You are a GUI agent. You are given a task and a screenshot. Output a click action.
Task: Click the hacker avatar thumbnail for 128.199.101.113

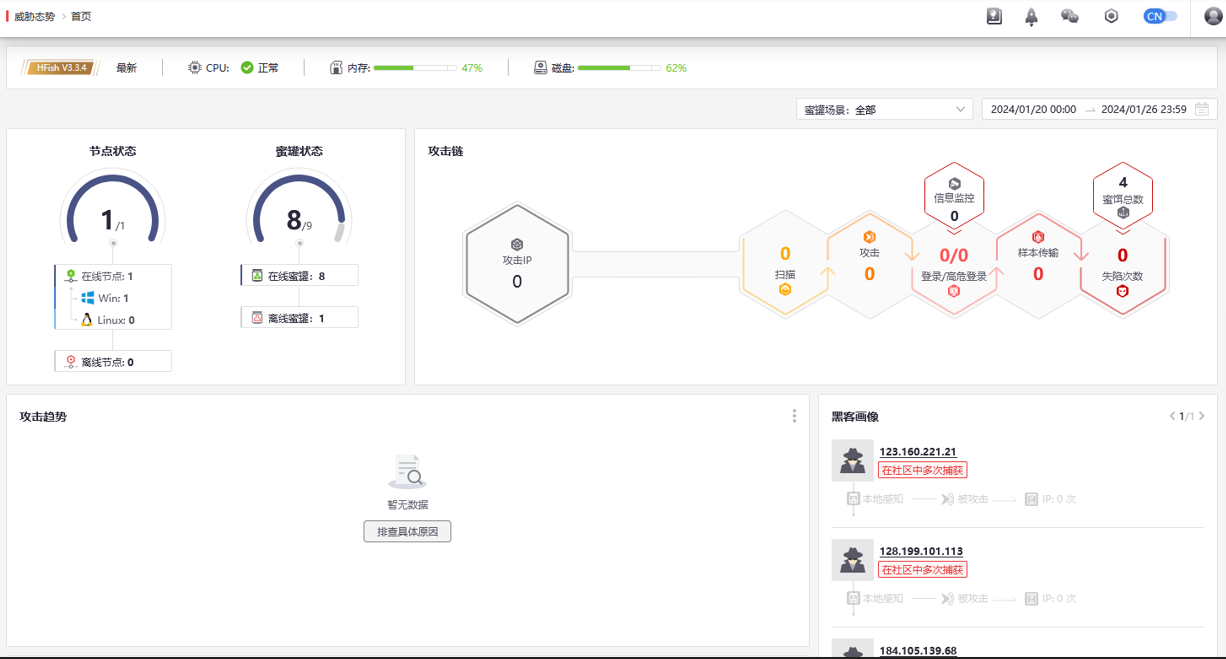tap(853, 560)
